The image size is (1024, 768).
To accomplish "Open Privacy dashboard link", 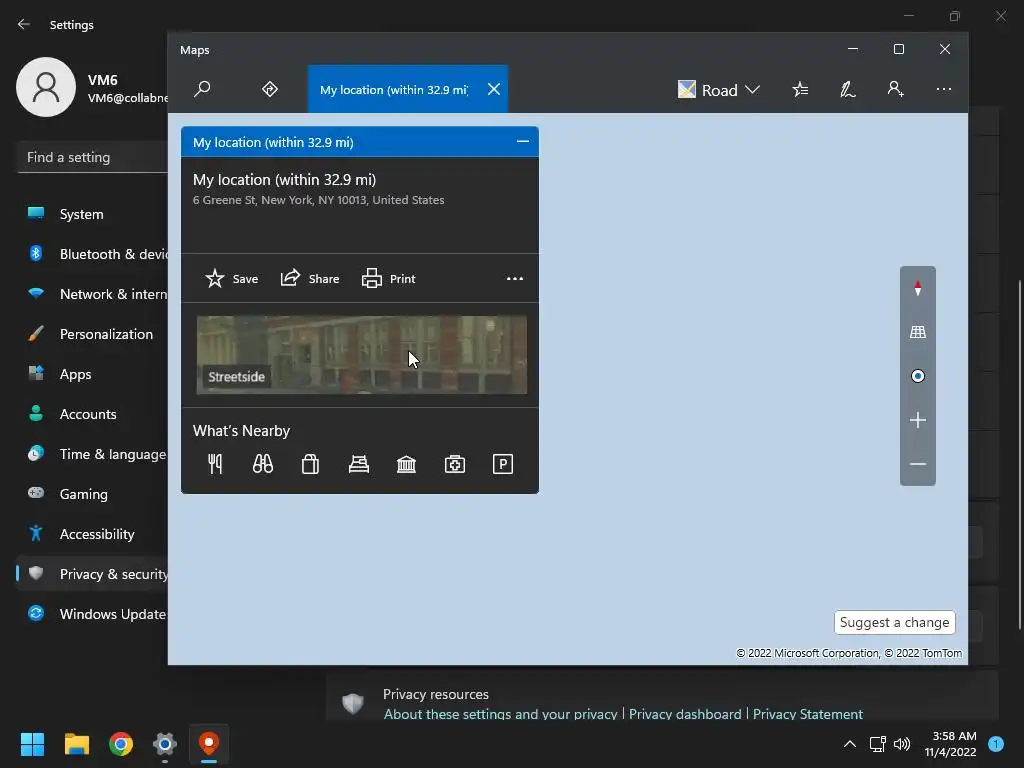I will [685, 714].
